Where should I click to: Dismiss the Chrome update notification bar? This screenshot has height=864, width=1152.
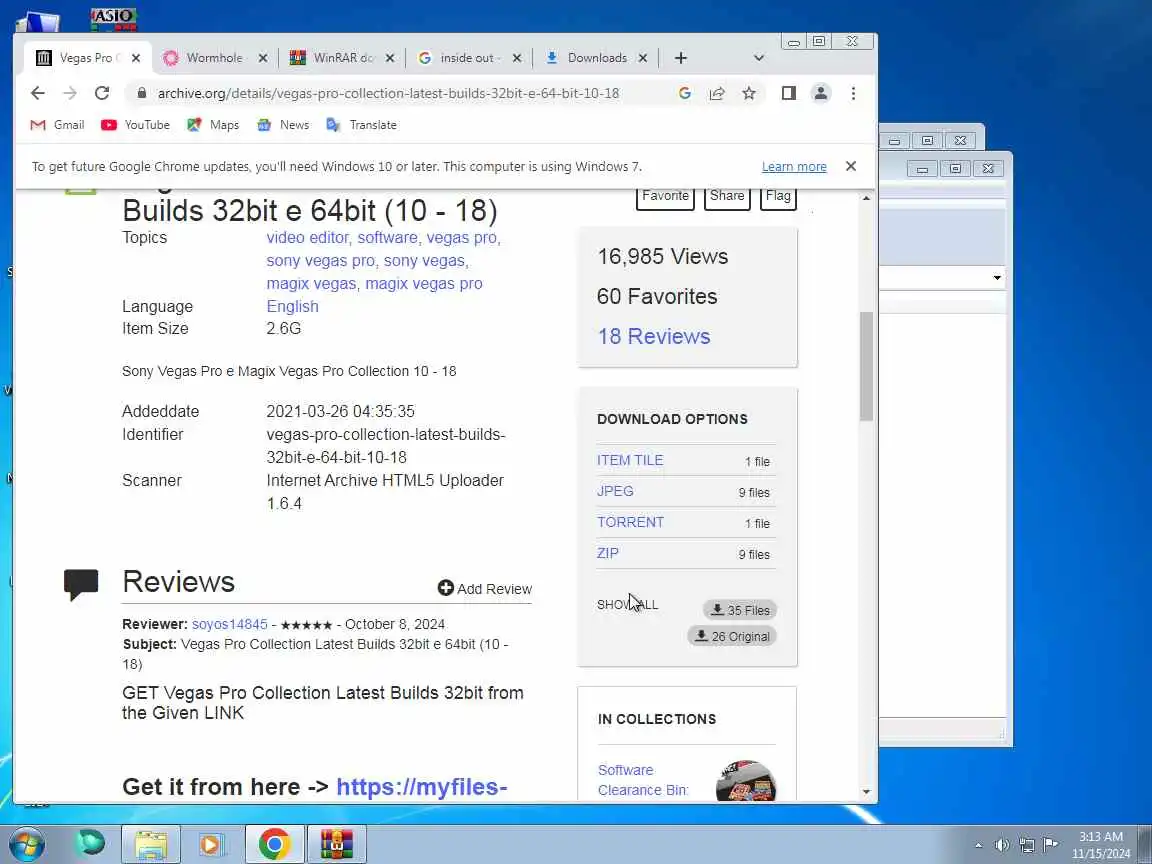point(851,166)
